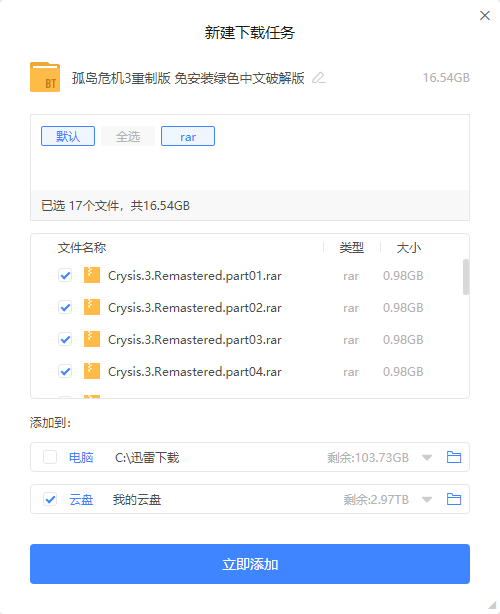The image size is (500, 614).
Task: Uncheck Crysis.3.Remastered.part01.rar
Action: click(x=65, y=275)
